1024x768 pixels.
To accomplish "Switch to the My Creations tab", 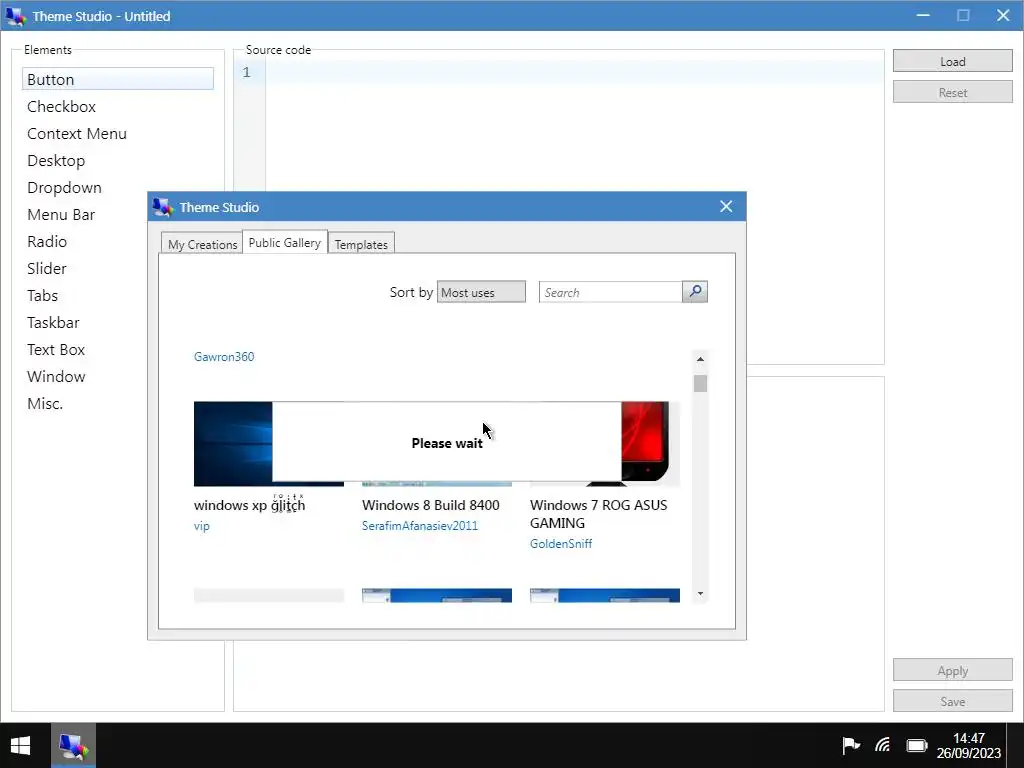I will tap(202, 244).
